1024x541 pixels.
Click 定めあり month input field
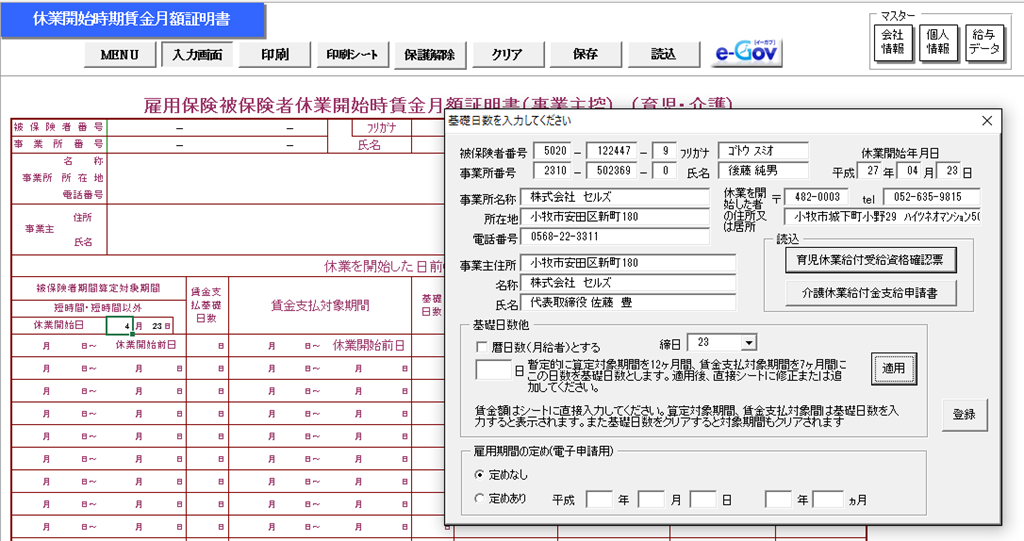(x=650, y=499)
